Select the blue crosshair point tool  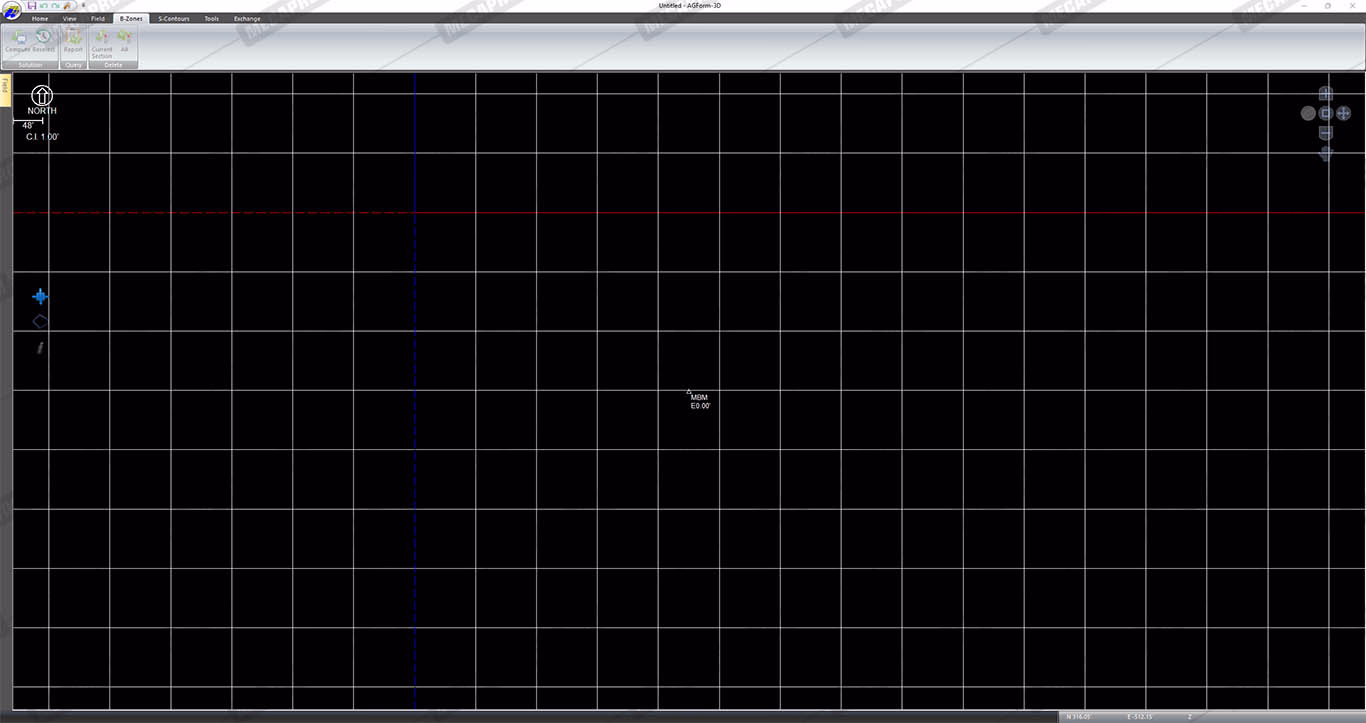tap(40, 296)
